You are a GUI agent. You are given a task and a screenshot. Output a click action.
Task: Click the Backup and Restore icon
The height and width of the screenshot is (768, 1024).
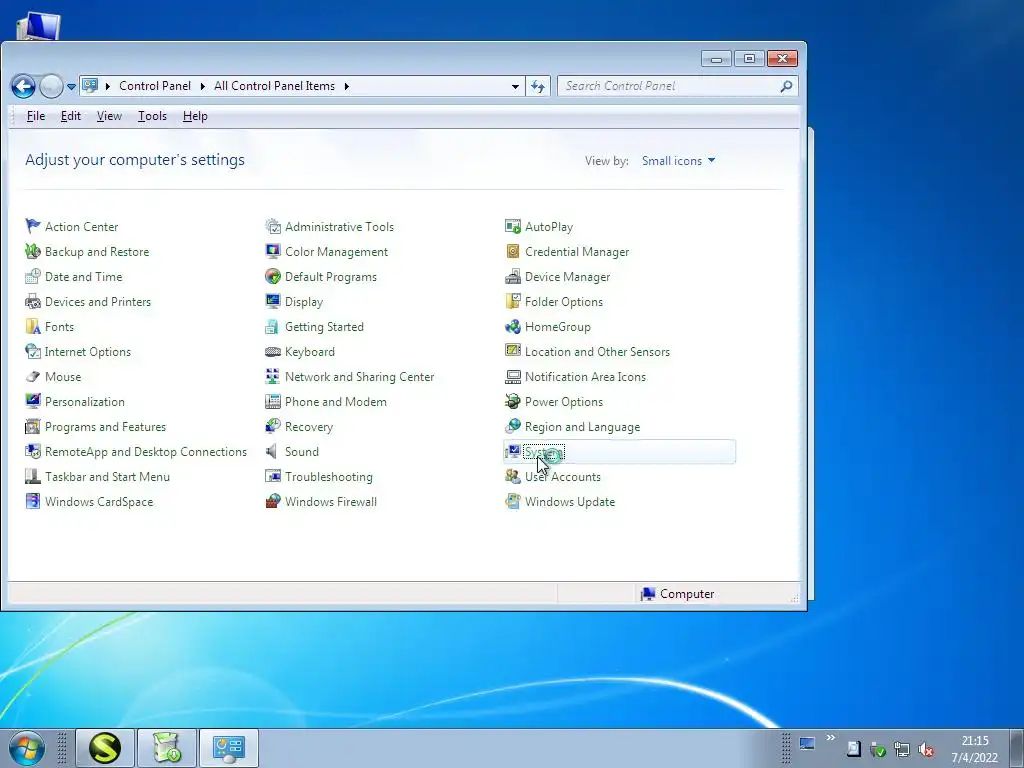point(33,251)
